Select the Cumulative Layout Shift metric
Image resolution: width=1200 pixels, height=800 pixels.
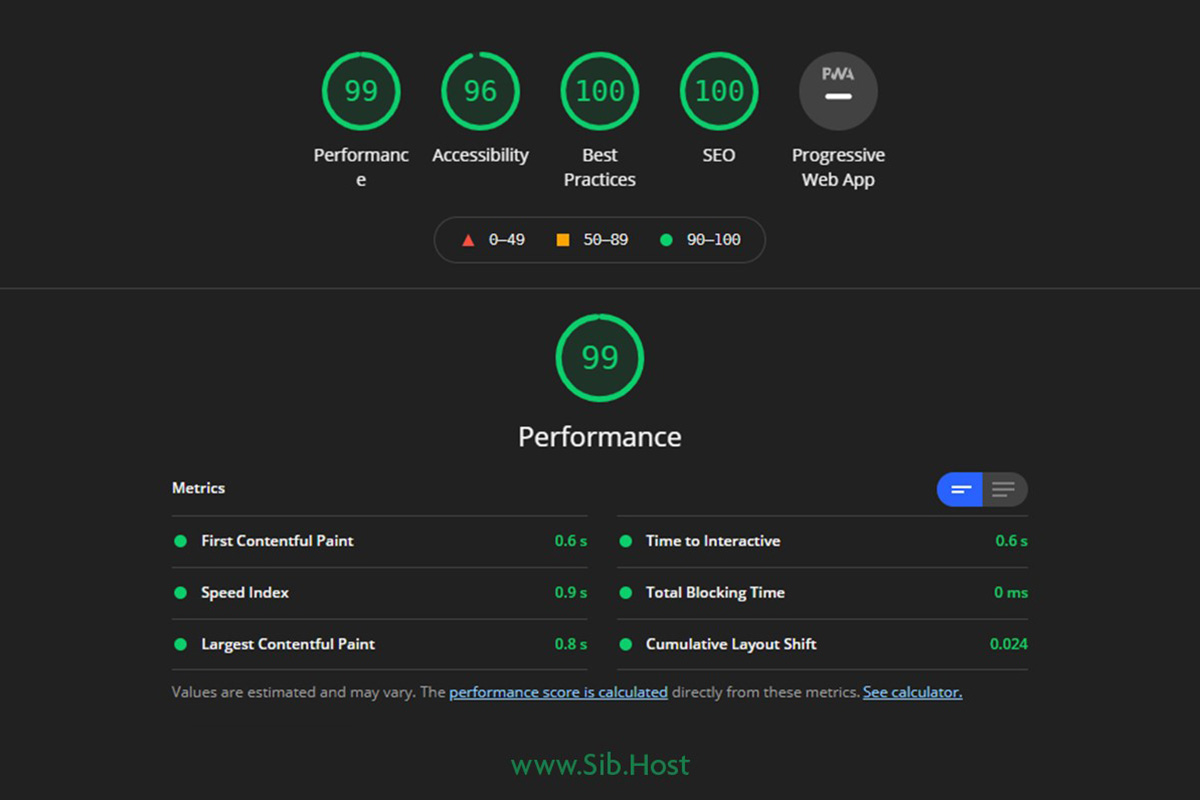coord(731,645)
